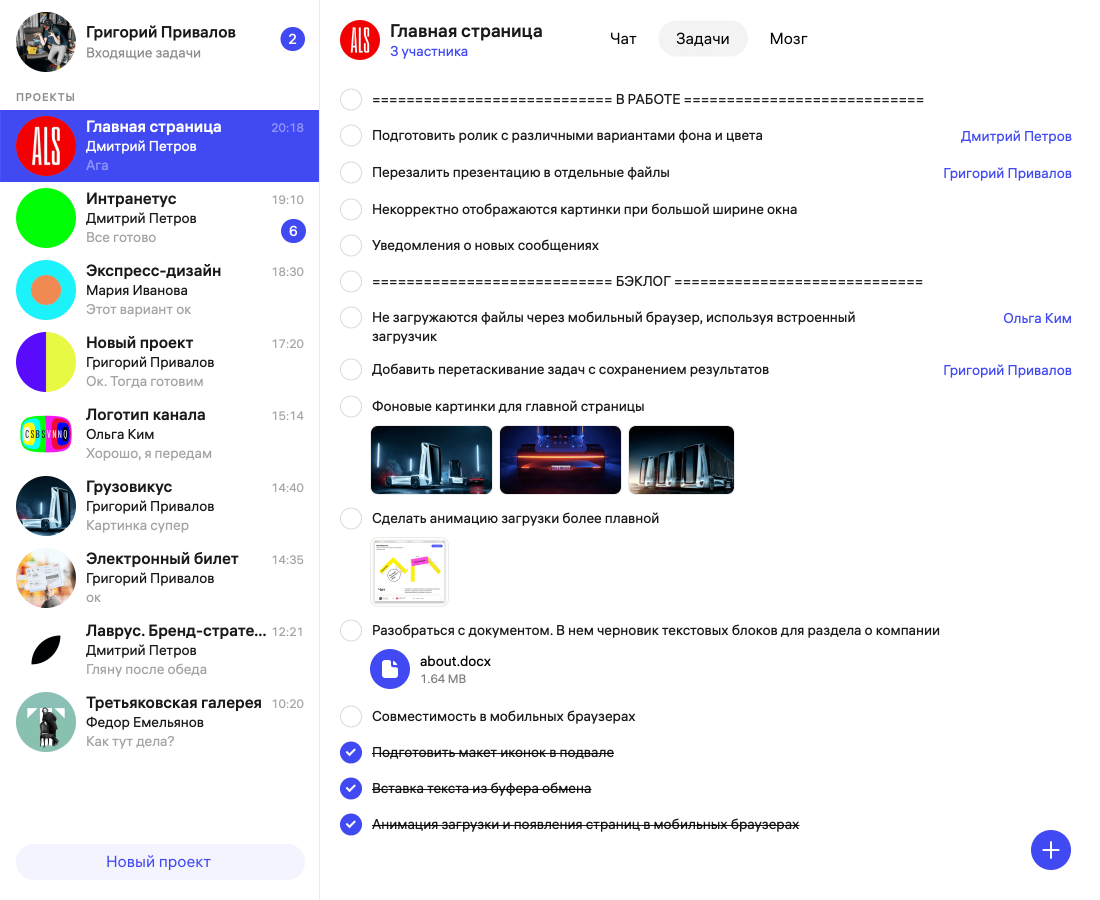
Task: Open third trucks fleet thumbnail
Action: pos(681,459)
